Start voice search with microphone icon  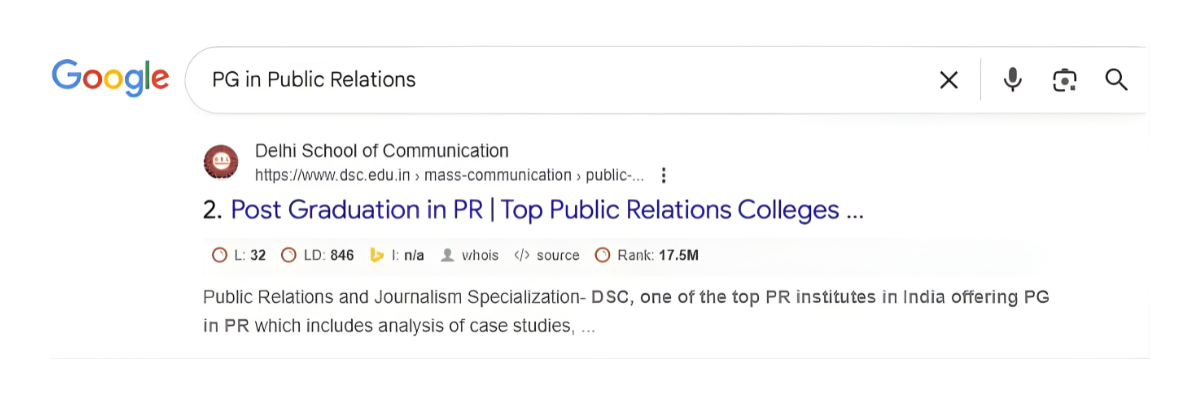point(1013,80)
